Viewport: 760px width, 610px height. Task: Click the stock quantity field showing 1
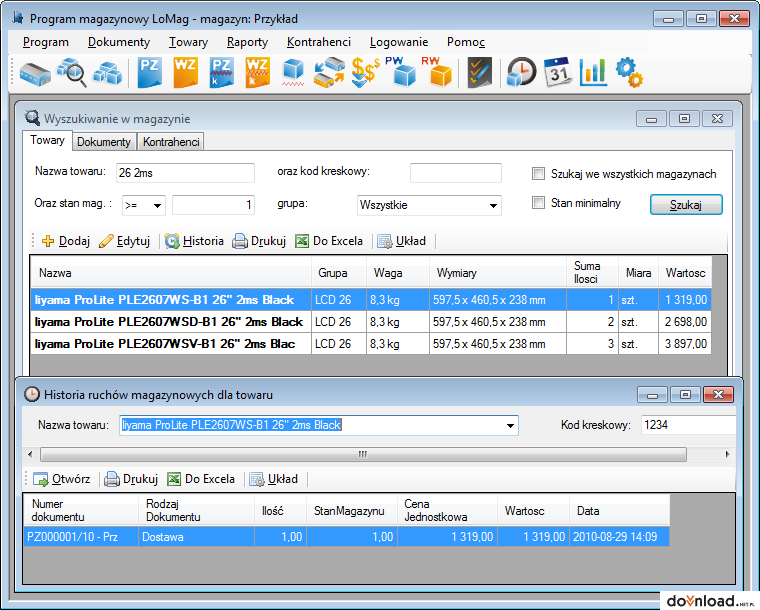[x=213, y=205]
